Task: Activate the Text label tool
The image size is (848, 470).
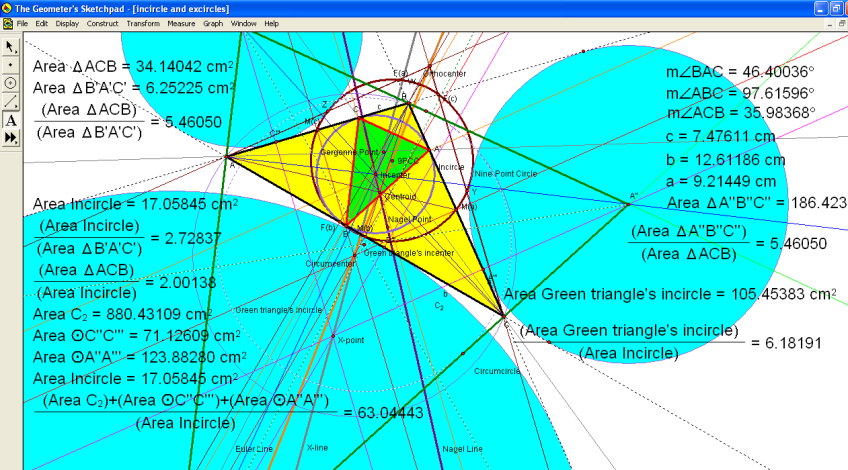Action: [10, 120]
